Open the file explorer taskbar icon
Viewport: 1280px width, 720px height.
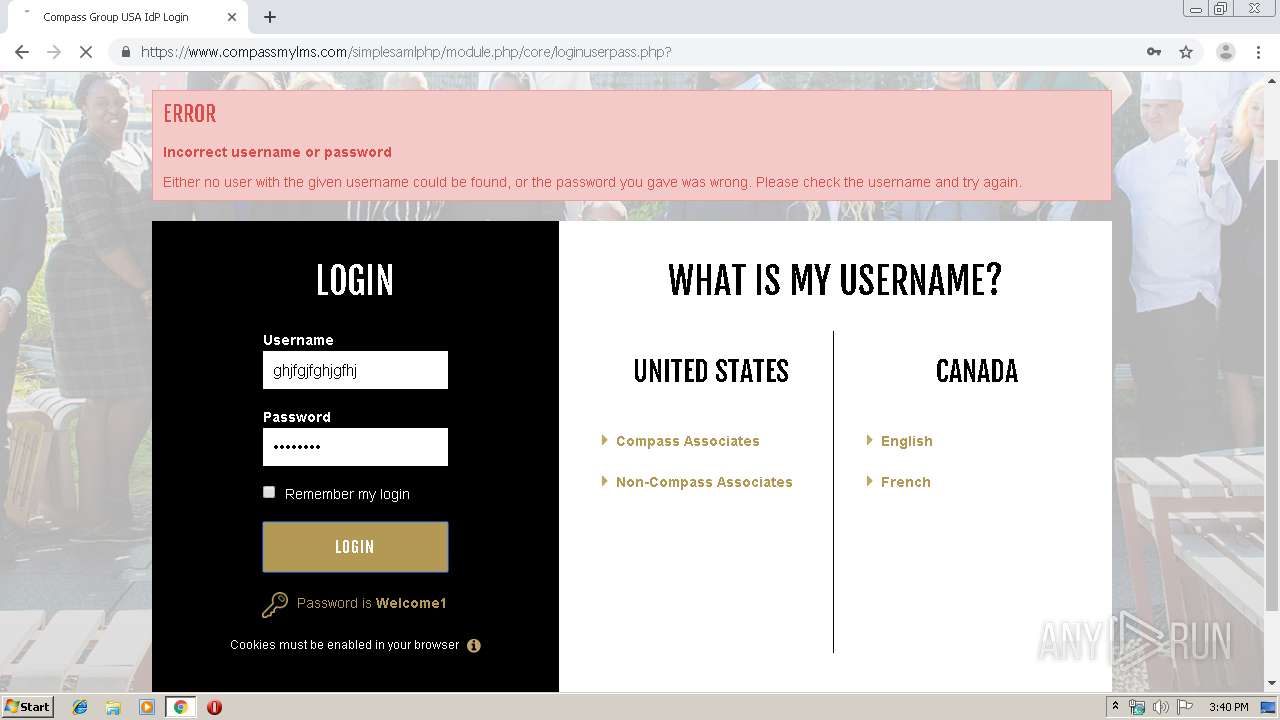113,707
